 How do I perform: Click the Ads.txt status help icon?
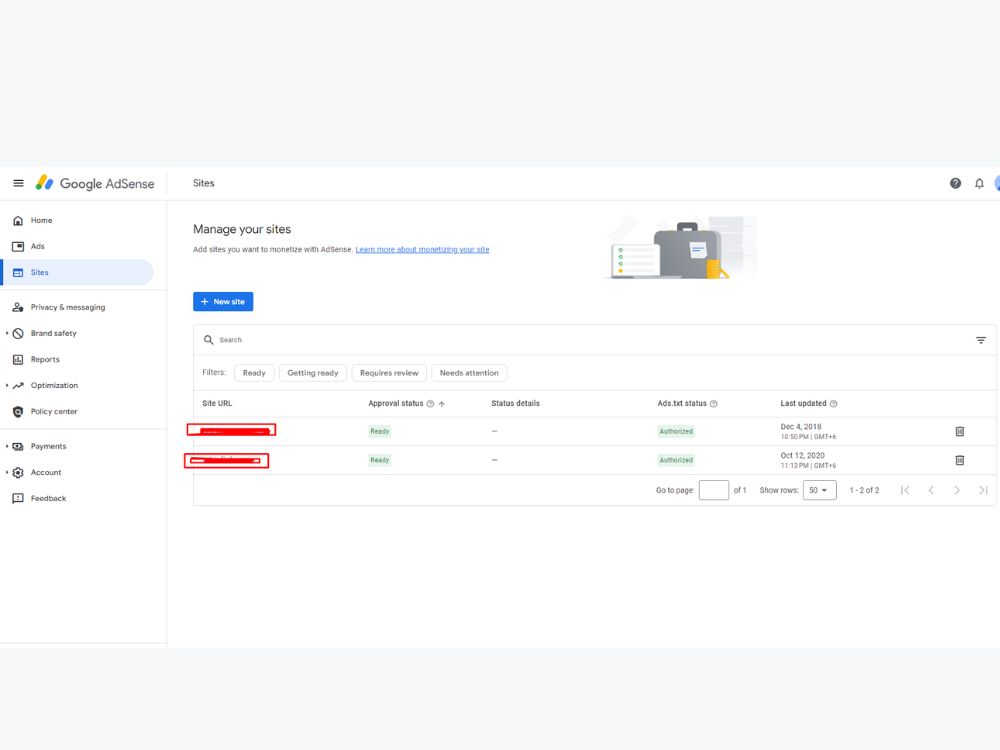click(x=714, y=404)
